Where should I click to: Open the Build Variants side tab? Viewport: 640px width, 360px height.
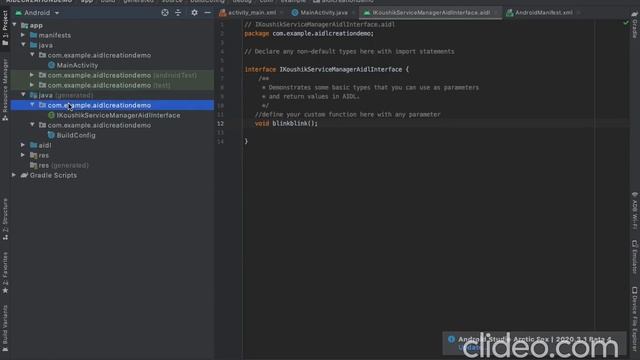(x=5, y=329)
